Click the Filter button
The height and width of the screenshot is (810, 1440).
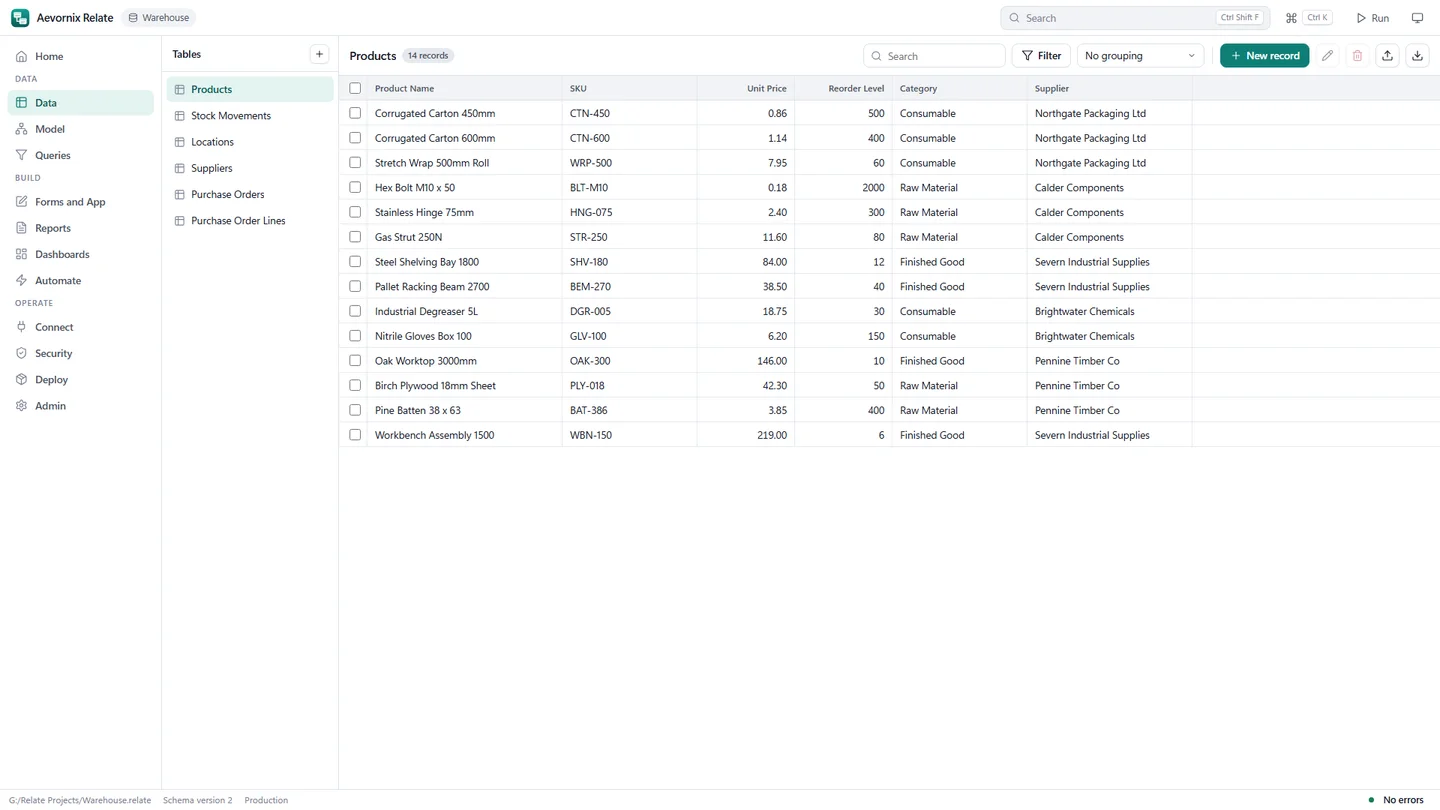click(x=1041, y=56)
